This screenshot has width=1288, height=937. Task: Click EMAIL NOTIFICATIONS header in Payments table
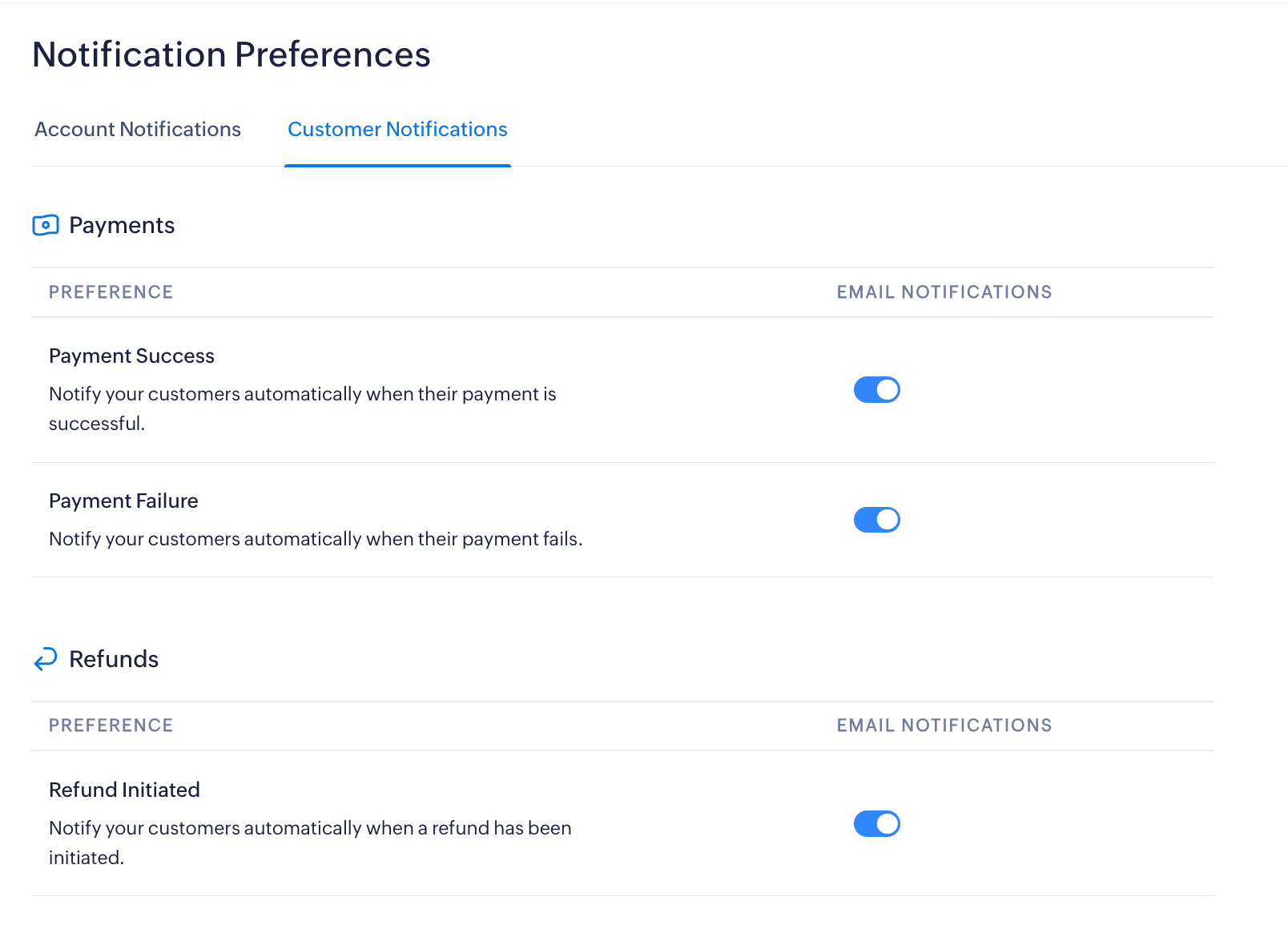944,292
